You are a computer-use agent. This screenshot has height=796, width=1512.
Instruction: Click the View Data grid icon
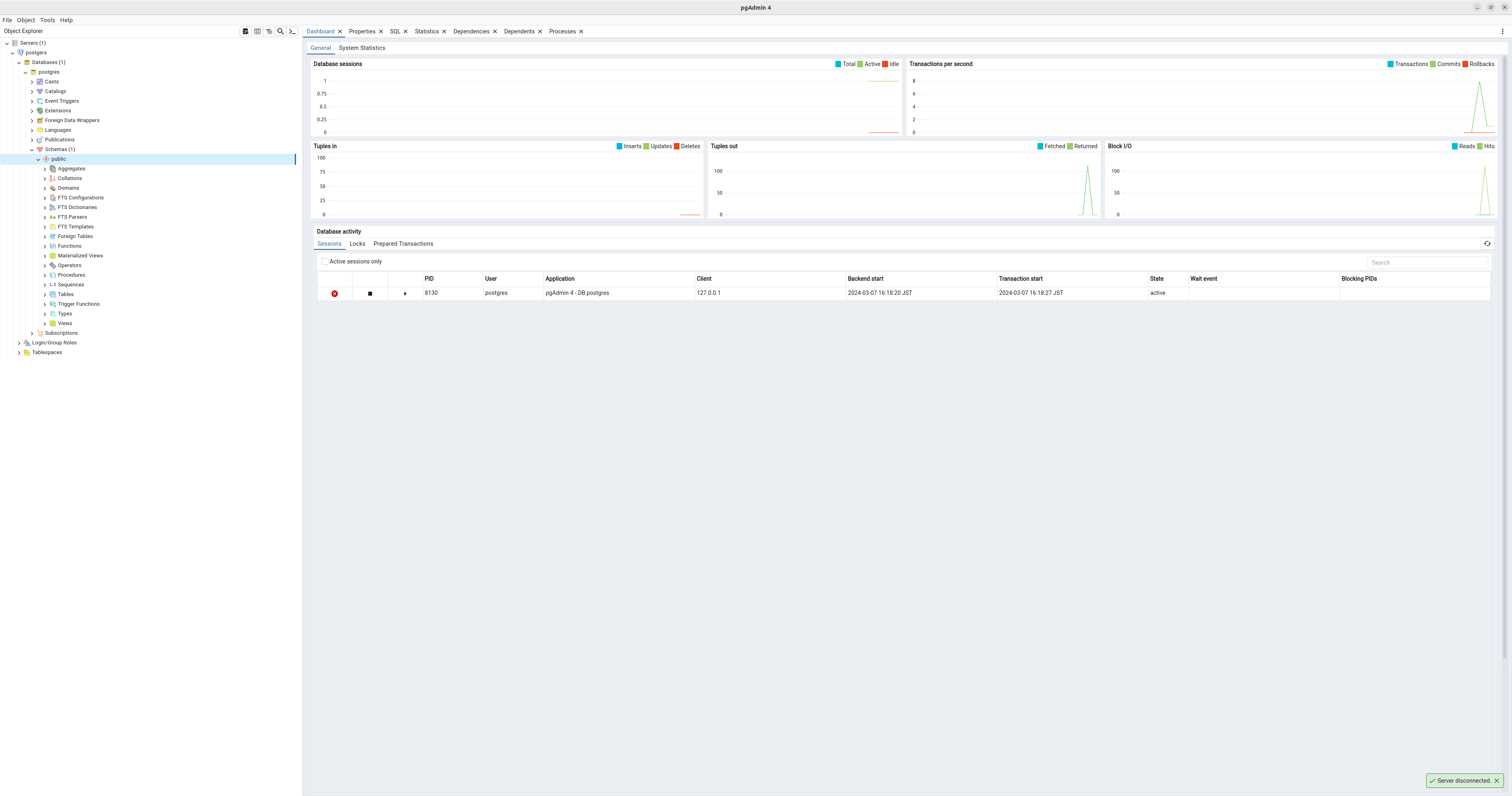257,32
